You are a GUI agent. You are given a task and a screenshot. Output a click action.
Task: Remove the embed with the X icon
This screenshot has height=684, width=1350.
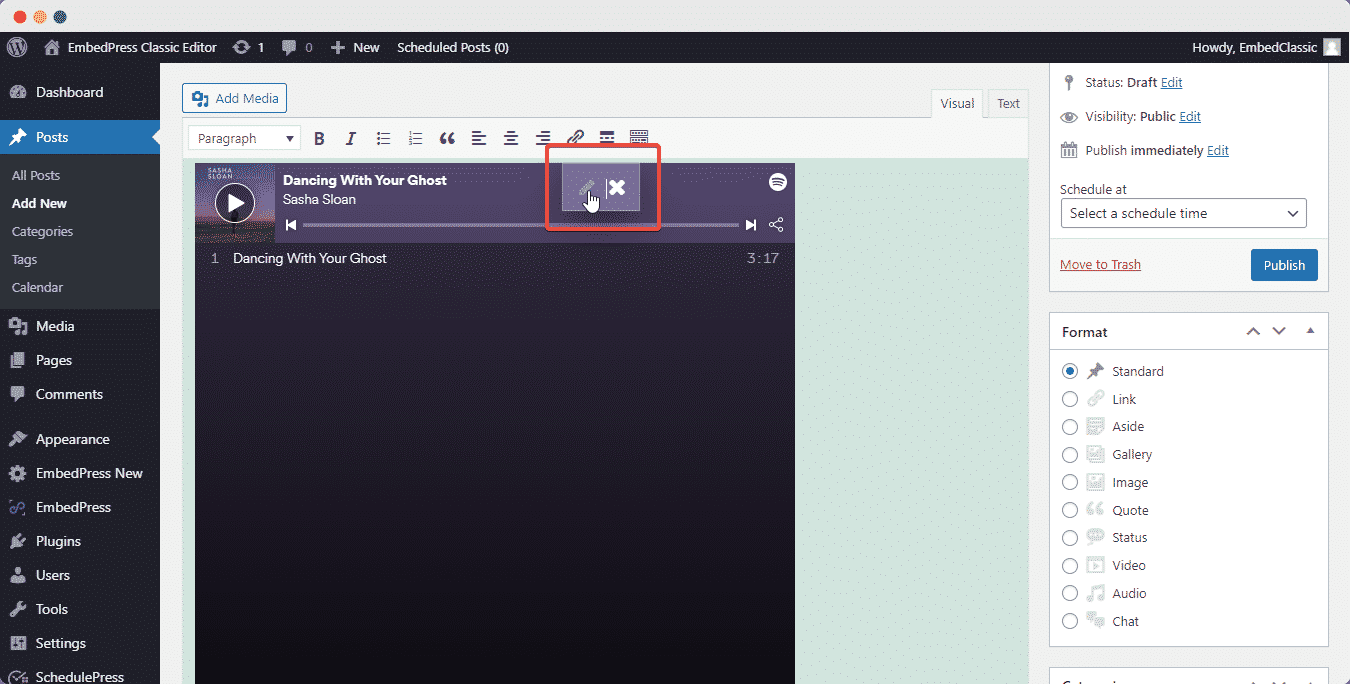(617, 187)
